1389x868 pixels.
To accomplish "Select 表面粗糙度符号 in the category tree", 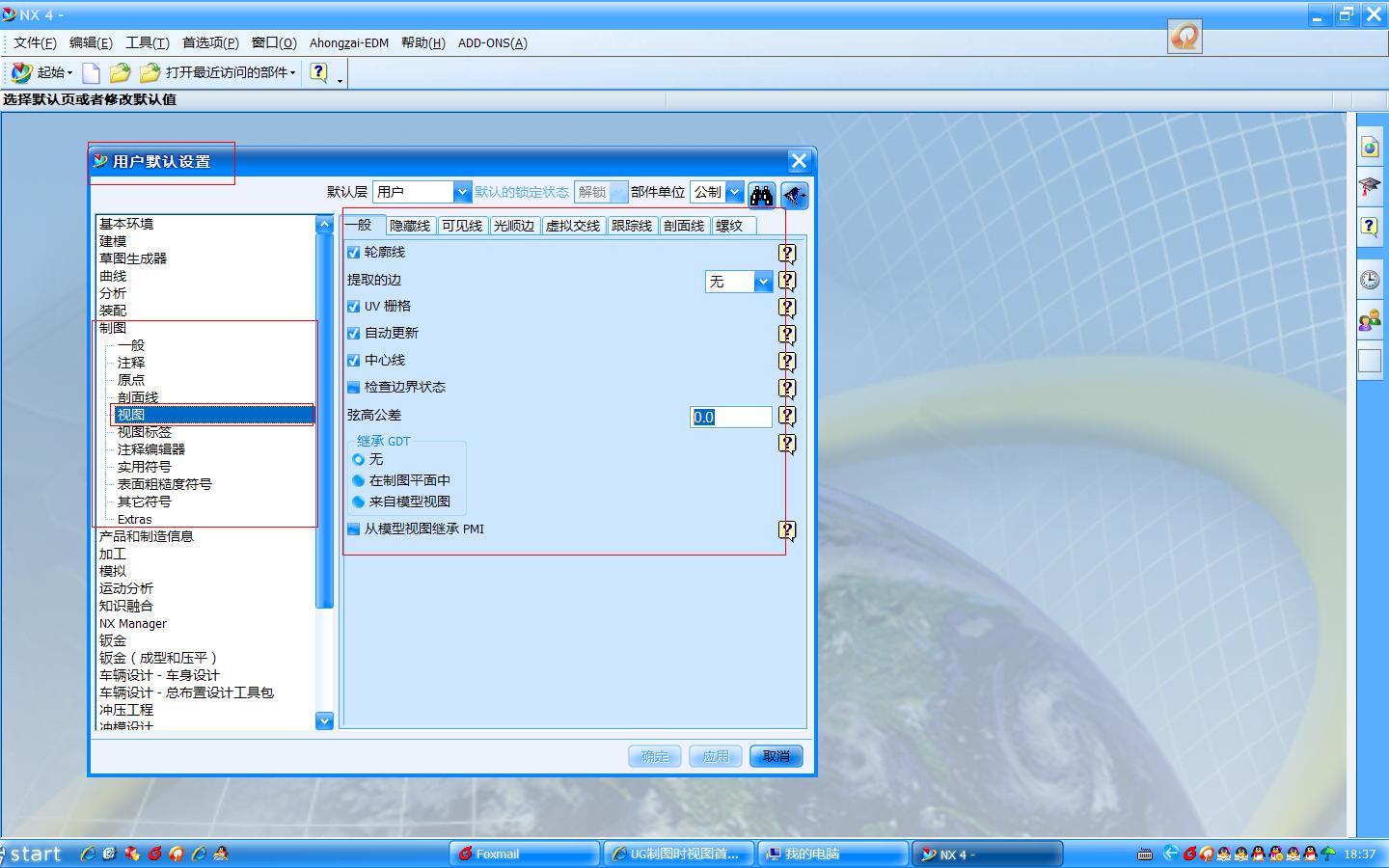I will point(165,484).
